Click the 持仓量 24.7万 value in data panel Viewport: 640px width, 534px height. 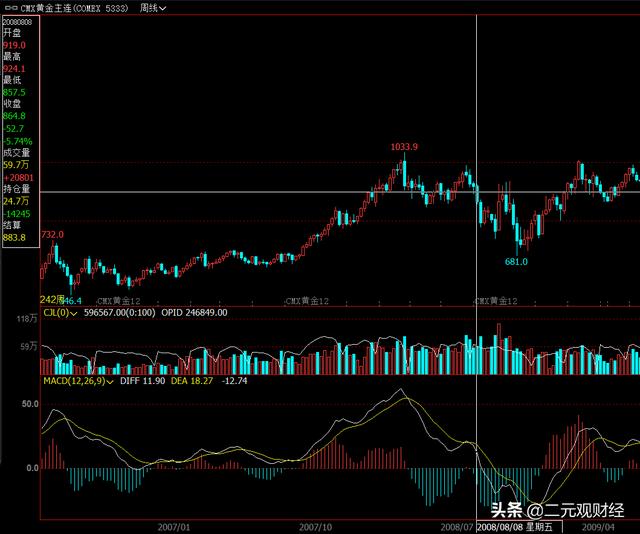tap(15, 201)
